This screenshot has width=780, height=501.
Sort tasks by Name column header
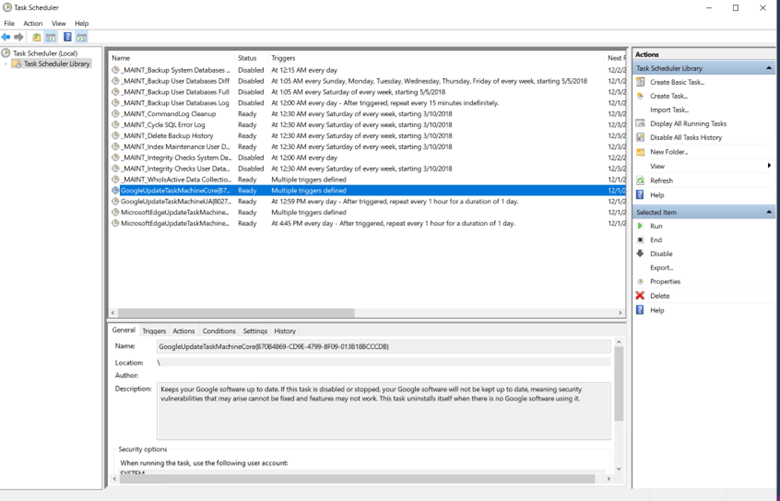point(172,58)
